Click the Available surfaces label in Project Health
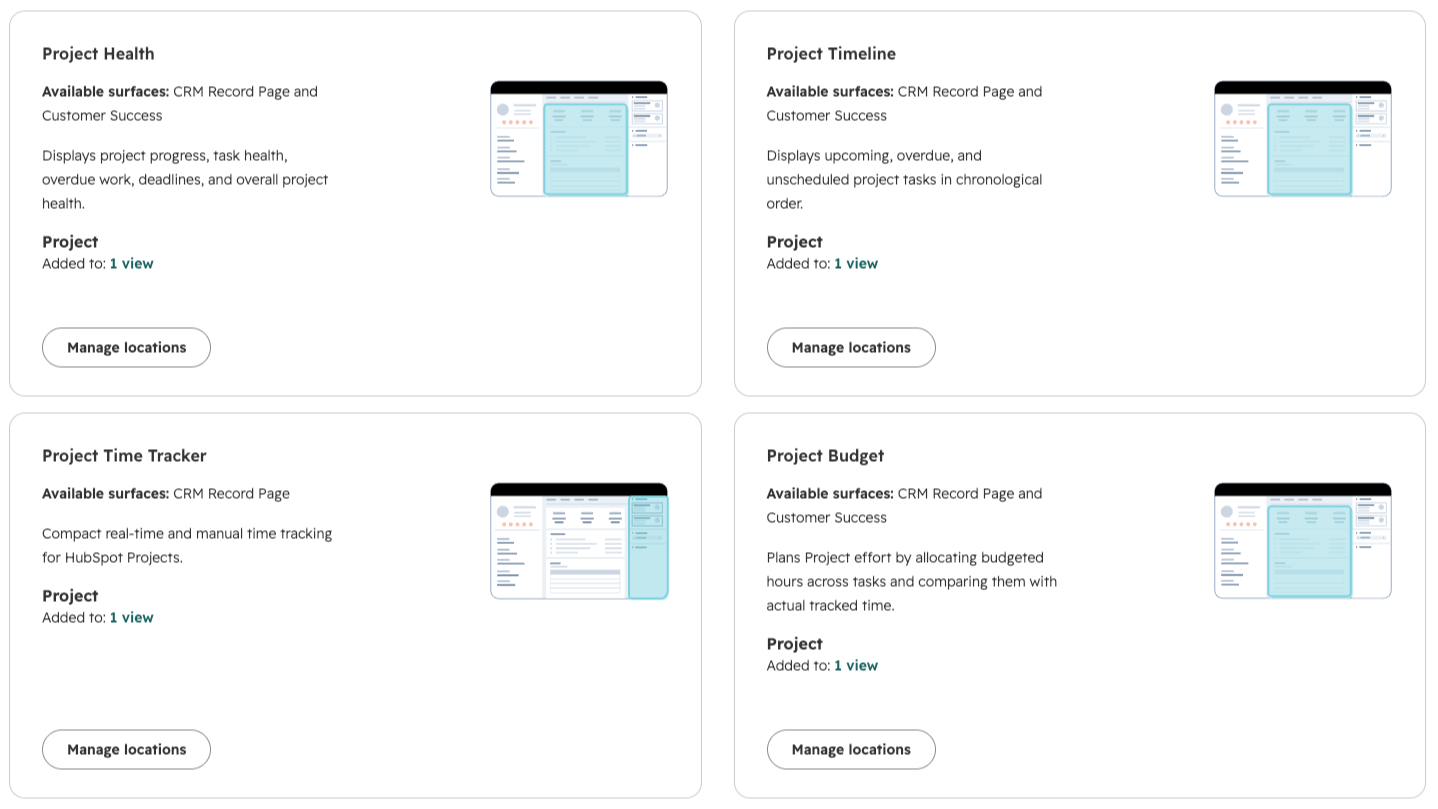 coord(105,92)
